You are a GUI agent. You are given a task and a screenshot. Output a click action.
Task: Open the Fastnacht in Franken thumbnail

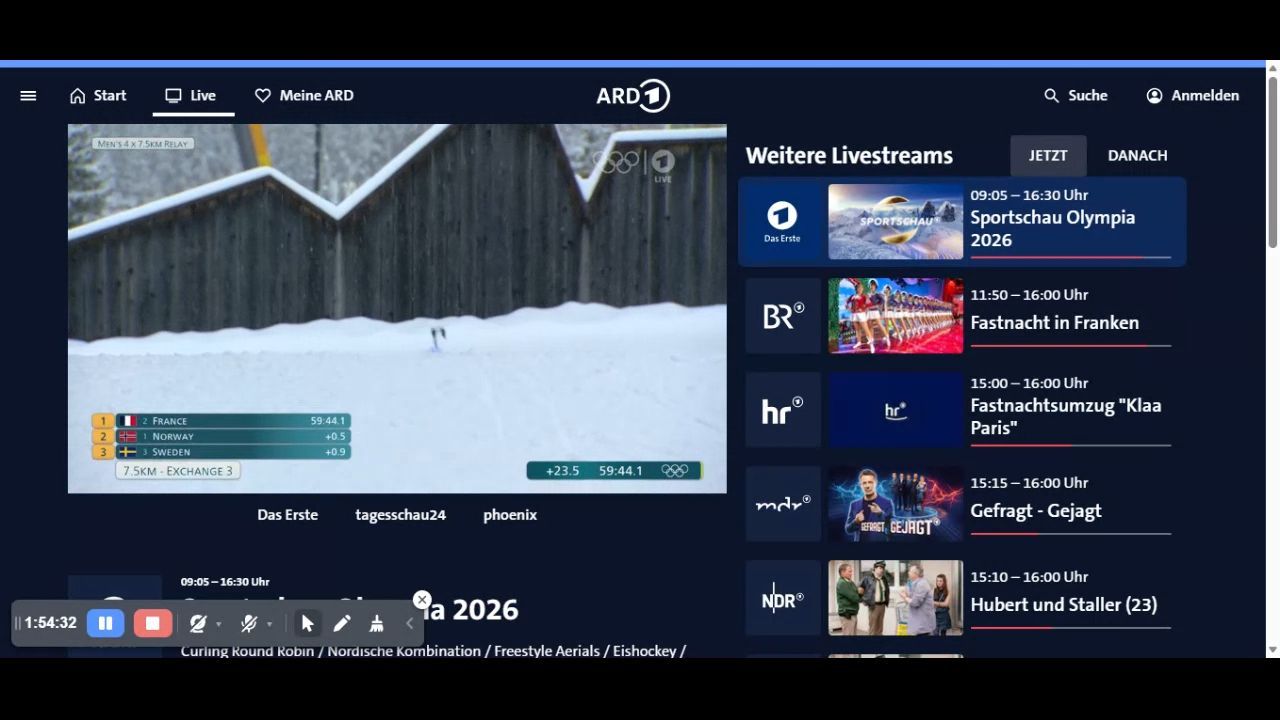click(895, 316)
